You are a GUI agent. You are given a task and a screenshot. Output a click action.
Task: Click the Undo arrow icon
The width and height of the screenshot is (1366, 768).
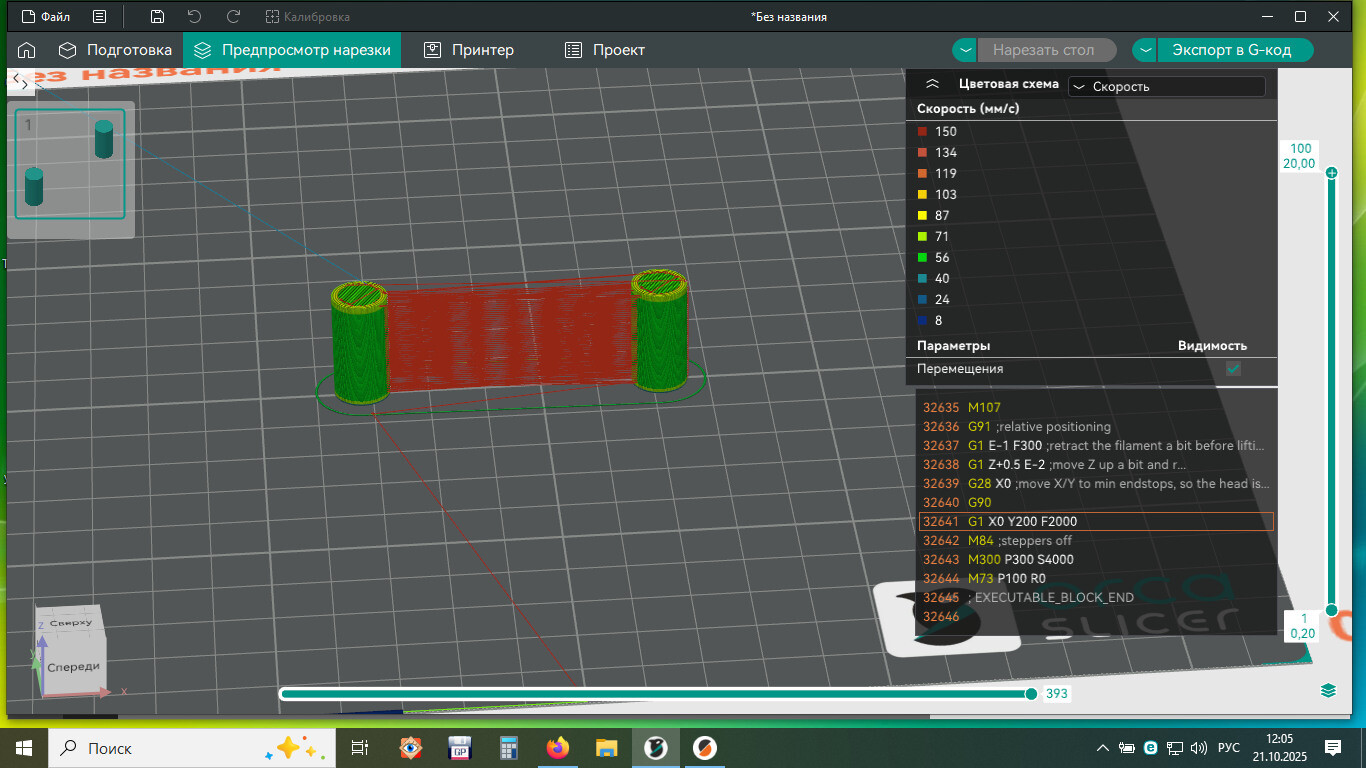(x=195, y=17)
